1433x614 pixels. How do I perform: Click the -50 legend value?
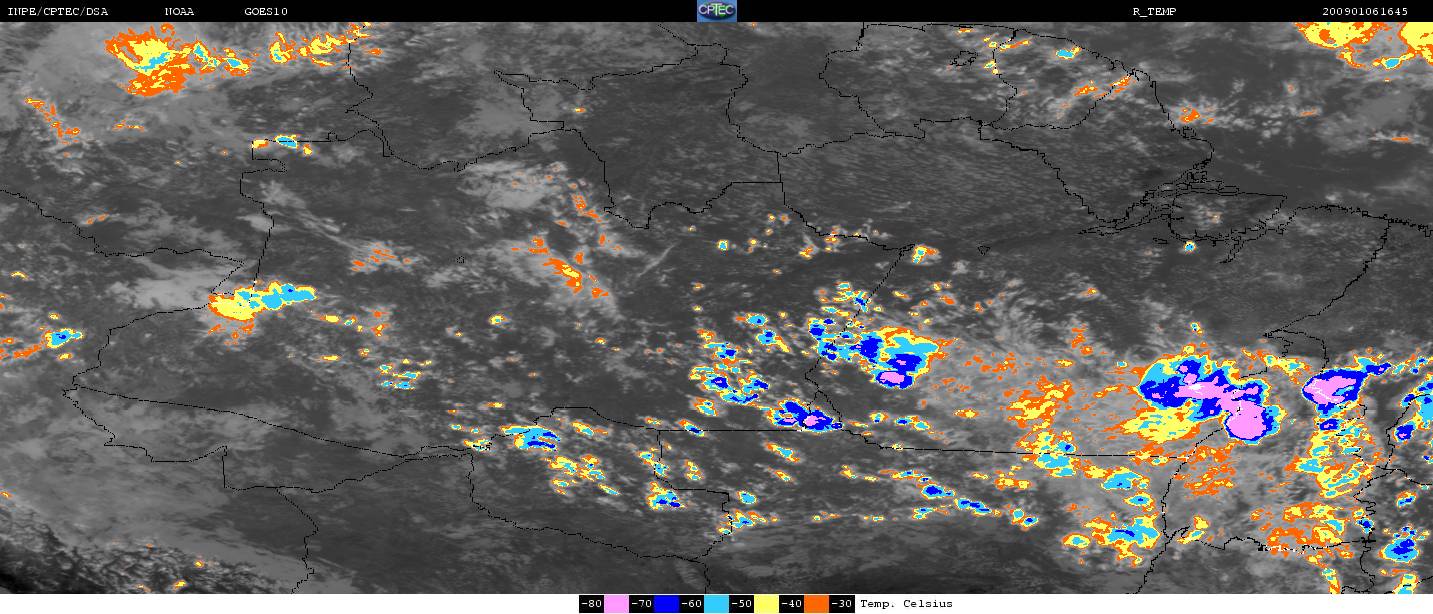[x=742, y=604]
